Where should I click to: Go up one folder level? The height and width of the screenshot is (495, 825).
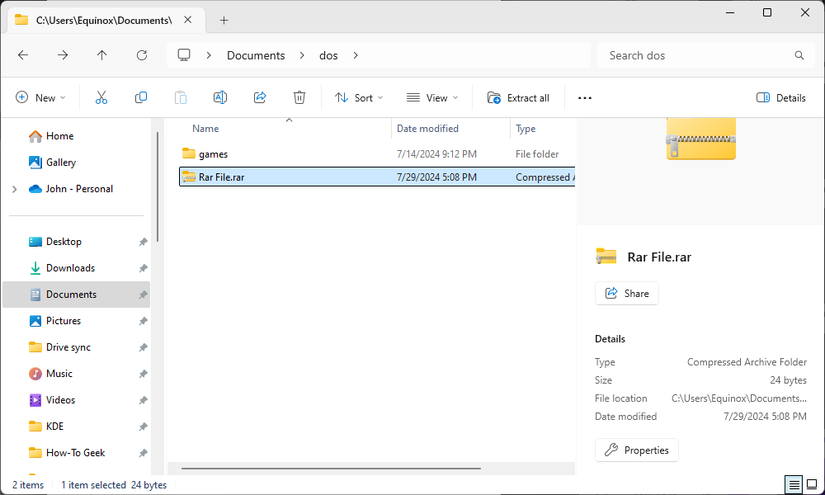(x=102, y=56)
